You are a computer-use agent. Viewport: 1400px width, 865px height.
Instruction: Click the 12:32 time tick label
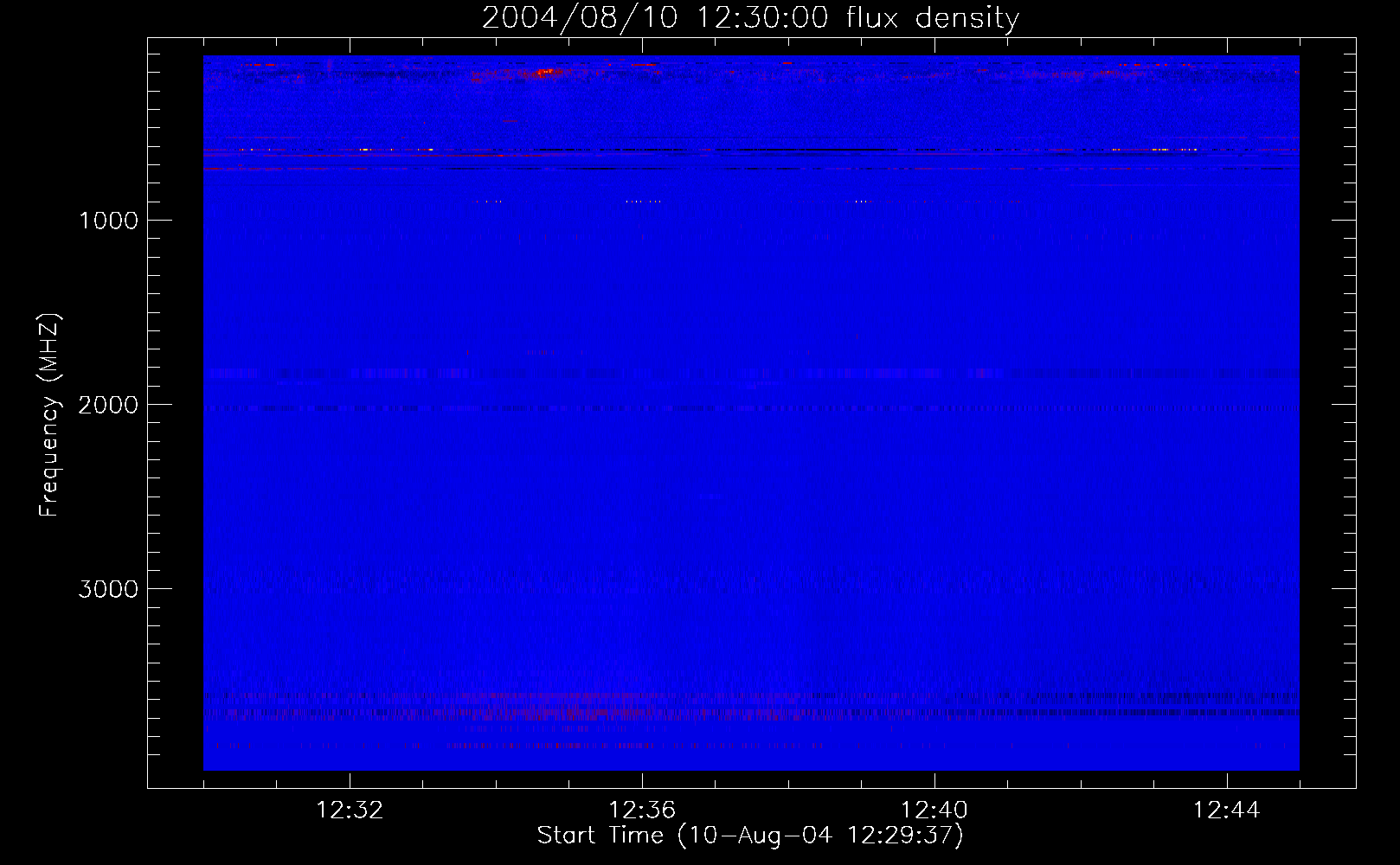click(x=350, y=811)
